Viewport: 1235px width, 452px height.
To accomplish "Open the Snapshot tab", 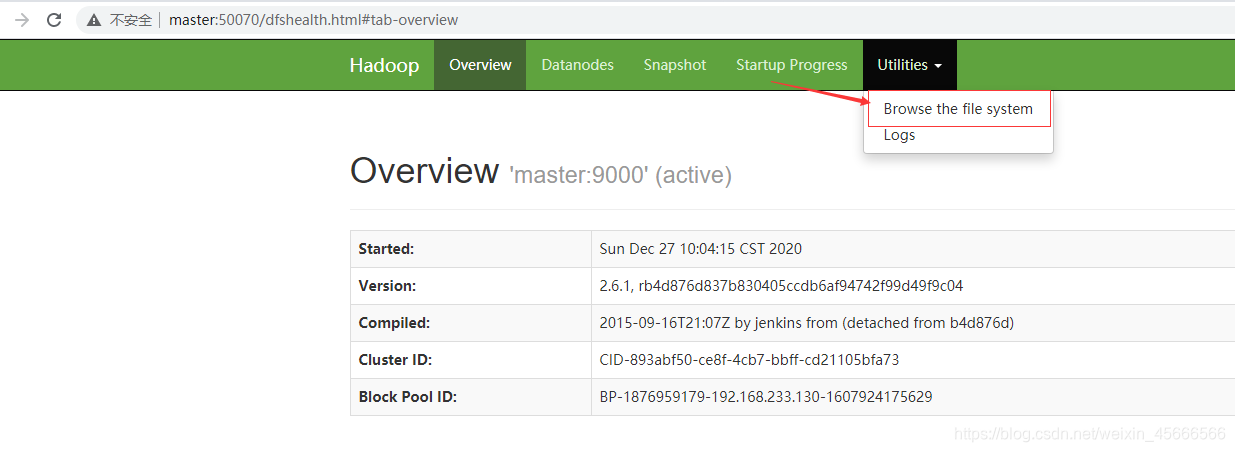I will pos(675,65).
